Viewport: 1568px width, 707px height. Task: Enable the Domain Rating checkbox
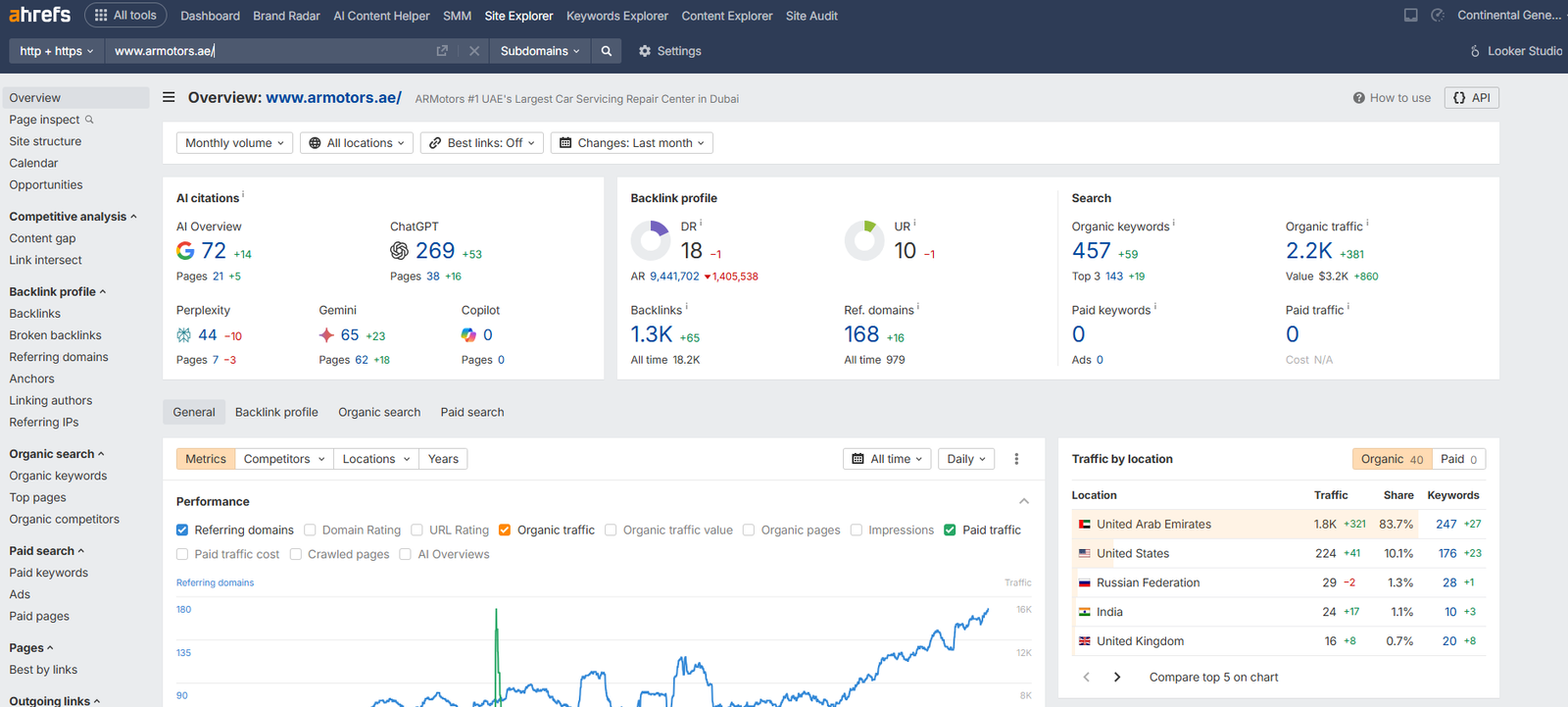pos(310,530)
